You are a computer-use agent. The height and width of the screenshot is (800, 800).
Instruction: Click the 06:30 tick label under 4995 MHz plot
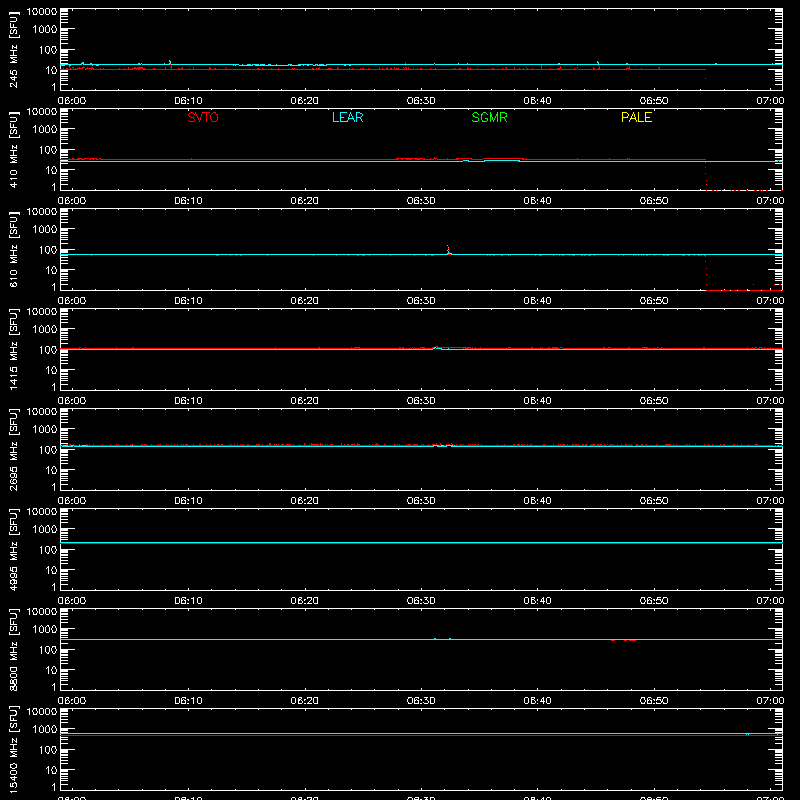tap(421, 601)
